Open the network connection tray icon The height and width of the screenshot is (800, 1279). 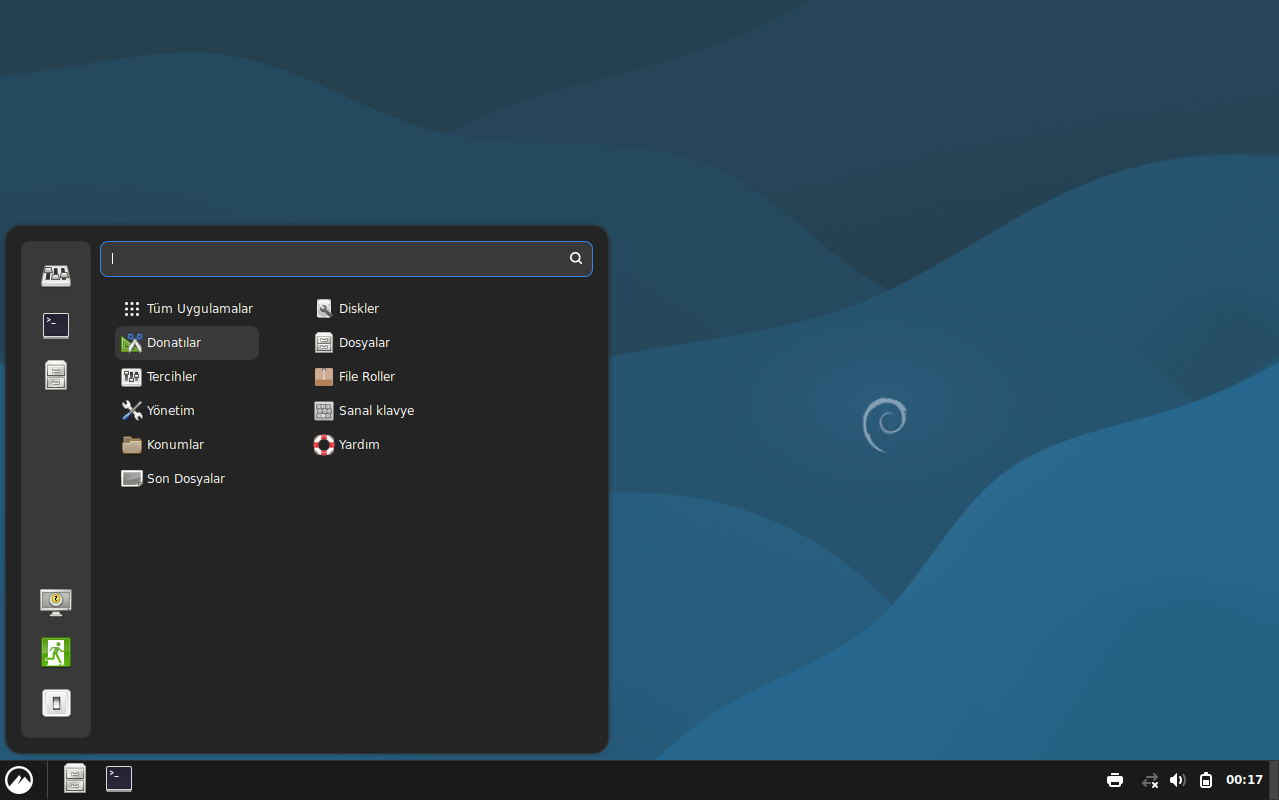(x=1150, y=780)
